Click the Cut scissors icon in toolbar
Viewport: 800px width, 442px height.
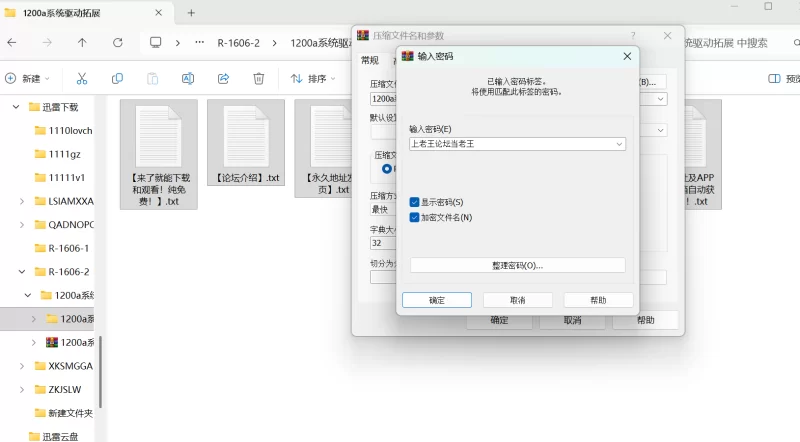(82, 78)
